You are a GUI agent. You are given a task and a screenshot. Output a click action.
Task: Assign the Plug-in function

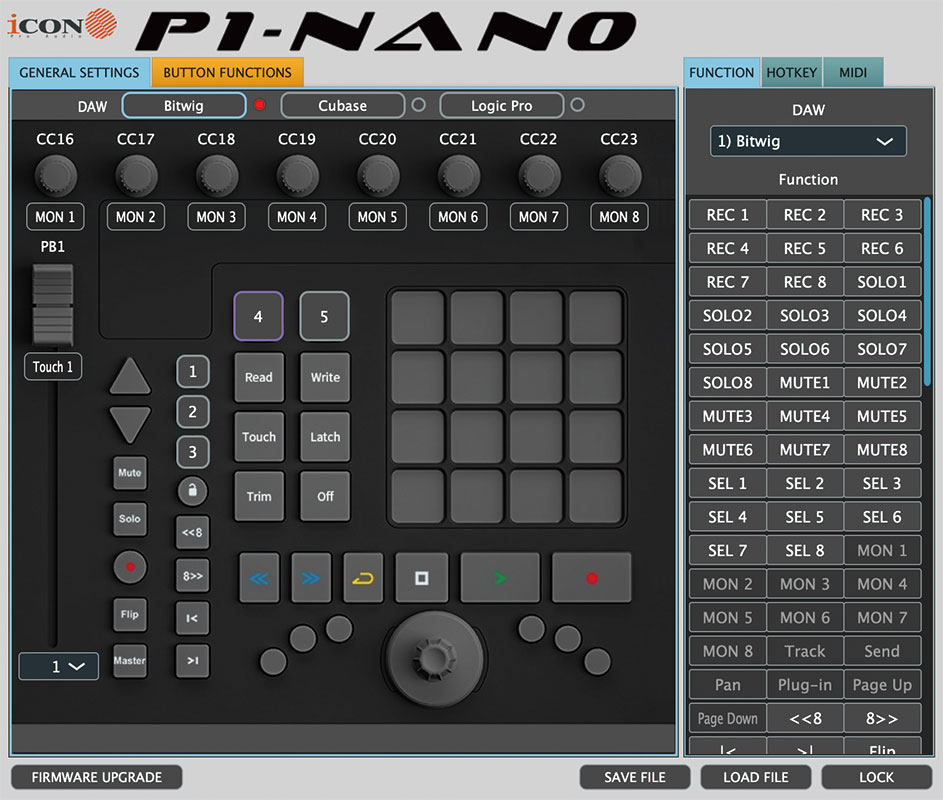pyautogui.click(x=805, y=685)
